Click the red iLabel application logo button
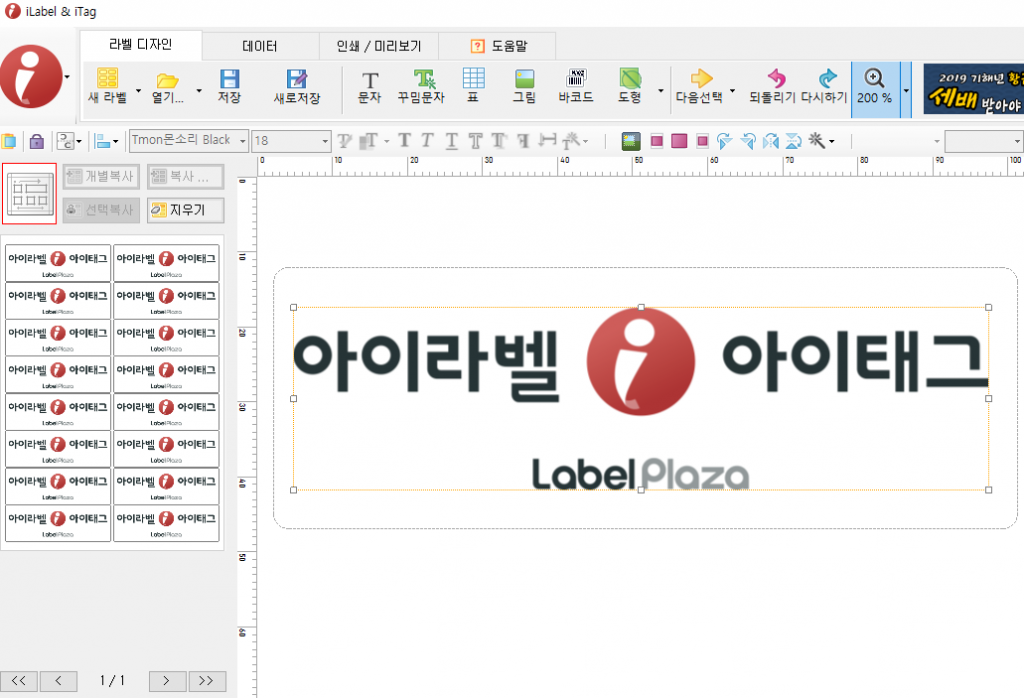The height and width of the screenshot is (698, 1024). click(x=31, y=77)
